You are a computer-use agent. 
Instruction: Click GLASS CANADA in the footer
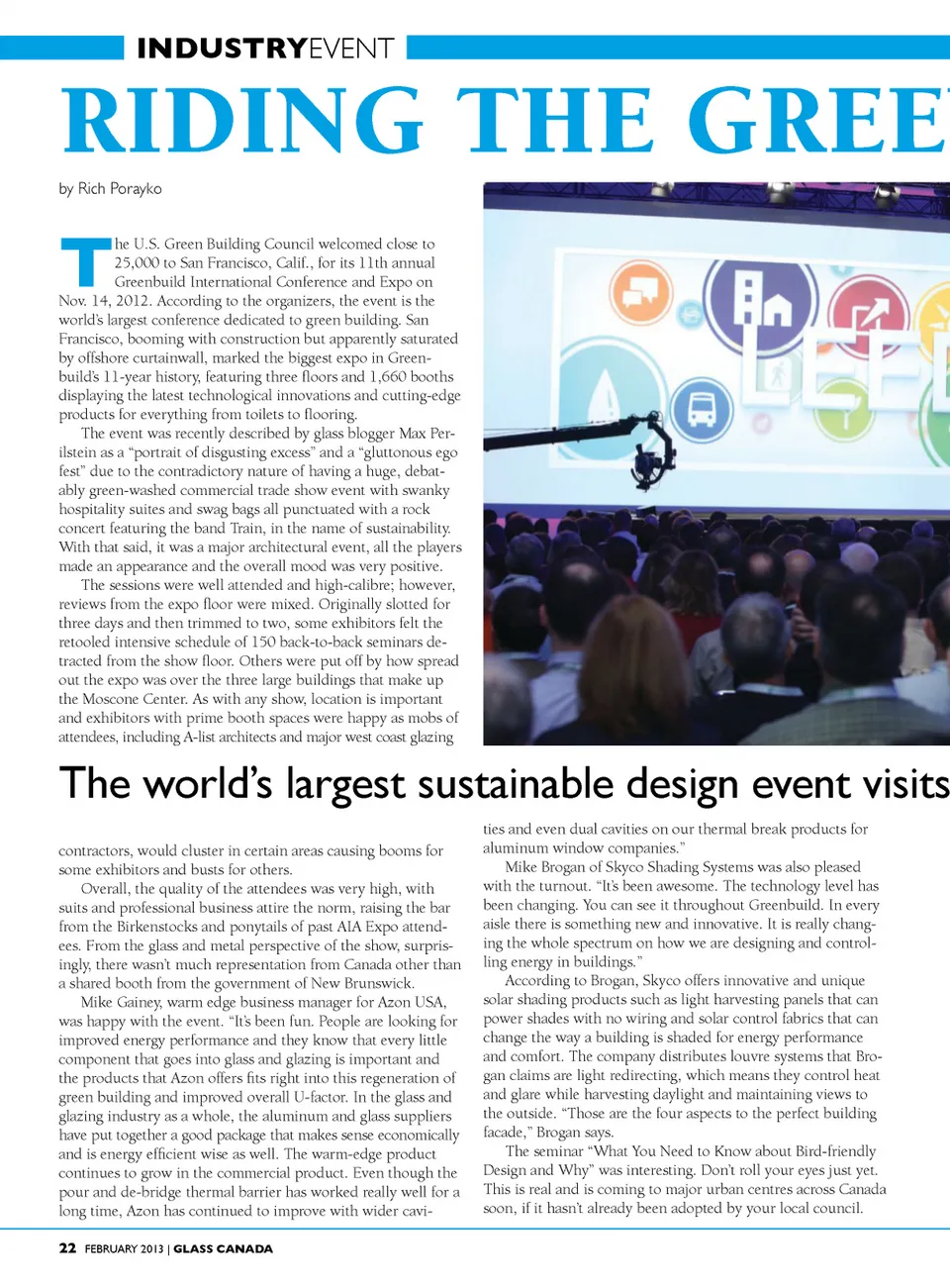click(223, 1248)
